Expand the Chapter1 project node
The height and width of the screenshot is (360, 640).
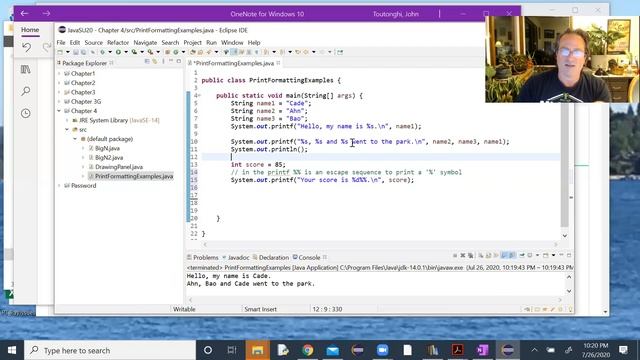click(x=59, y=73)
